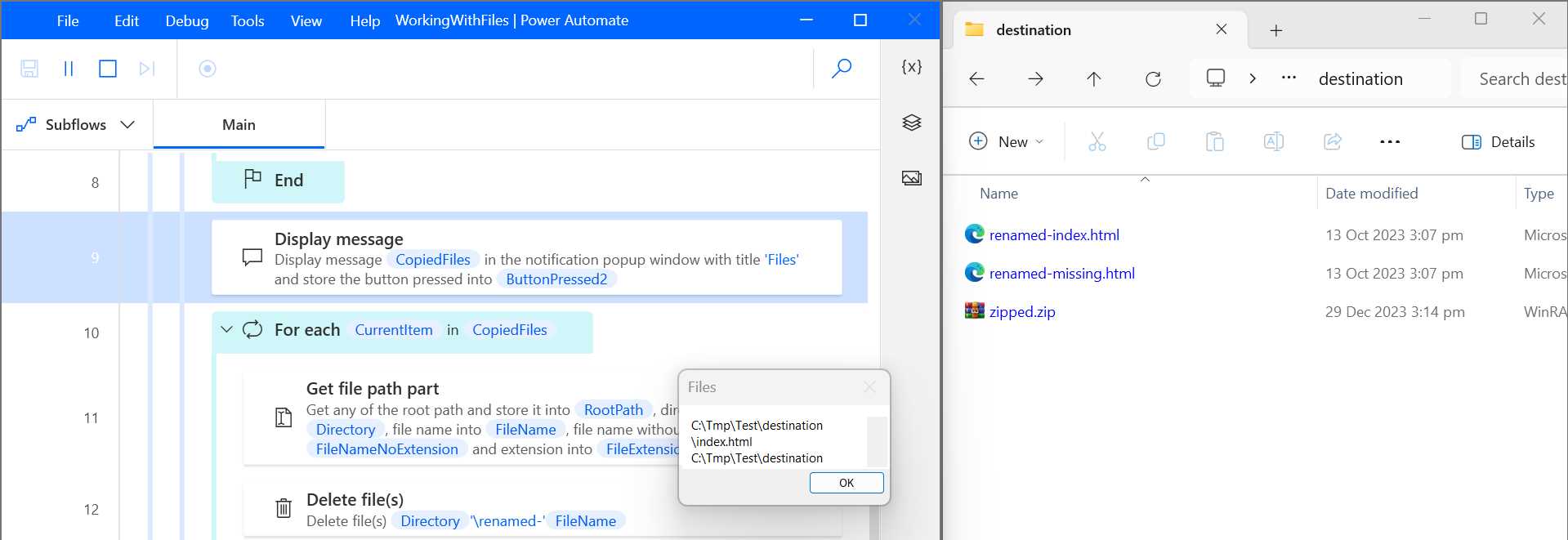This screenshot has height=540, width=1568.
Task: Click the trash icon of Delete file(s)
Action: pos(284,508)
